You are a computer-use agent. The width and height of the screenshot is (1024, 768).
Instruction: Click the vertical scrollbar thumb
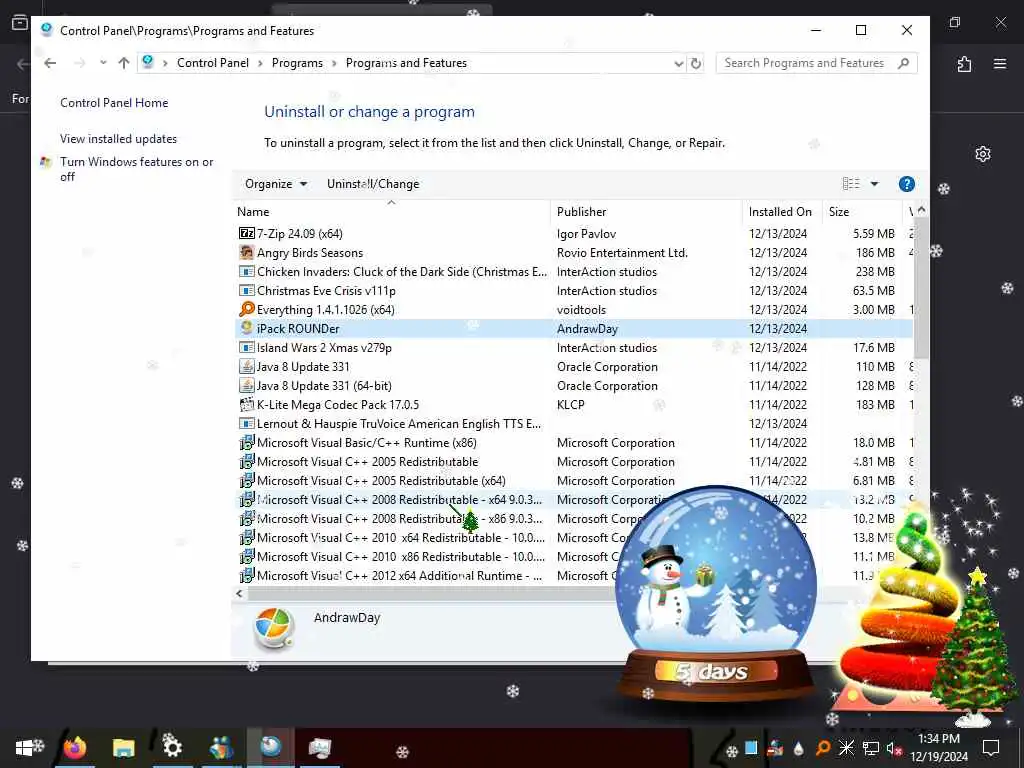tap(921, 288)
